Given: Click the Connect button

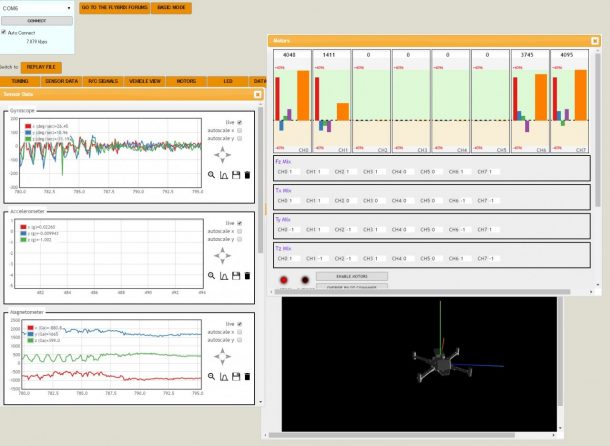Looking at the screenshot, I should (x=37, y=21).
